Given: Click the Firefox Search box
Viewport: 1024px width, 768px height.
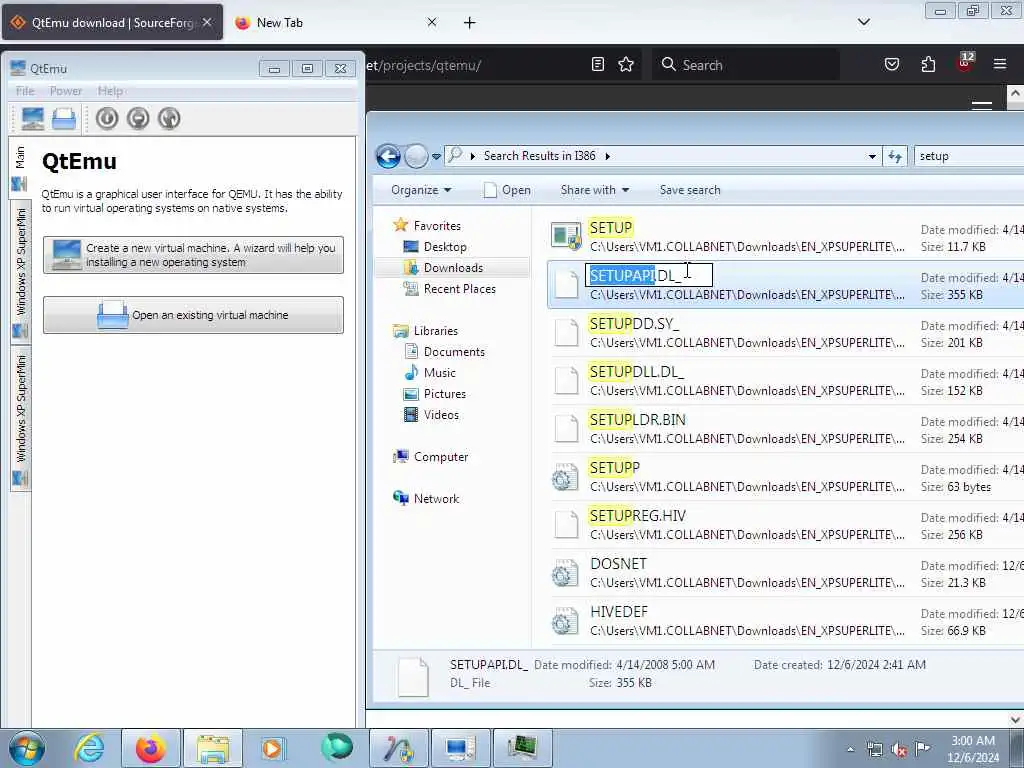Looking at the screenshot, I should pos(745,65).
